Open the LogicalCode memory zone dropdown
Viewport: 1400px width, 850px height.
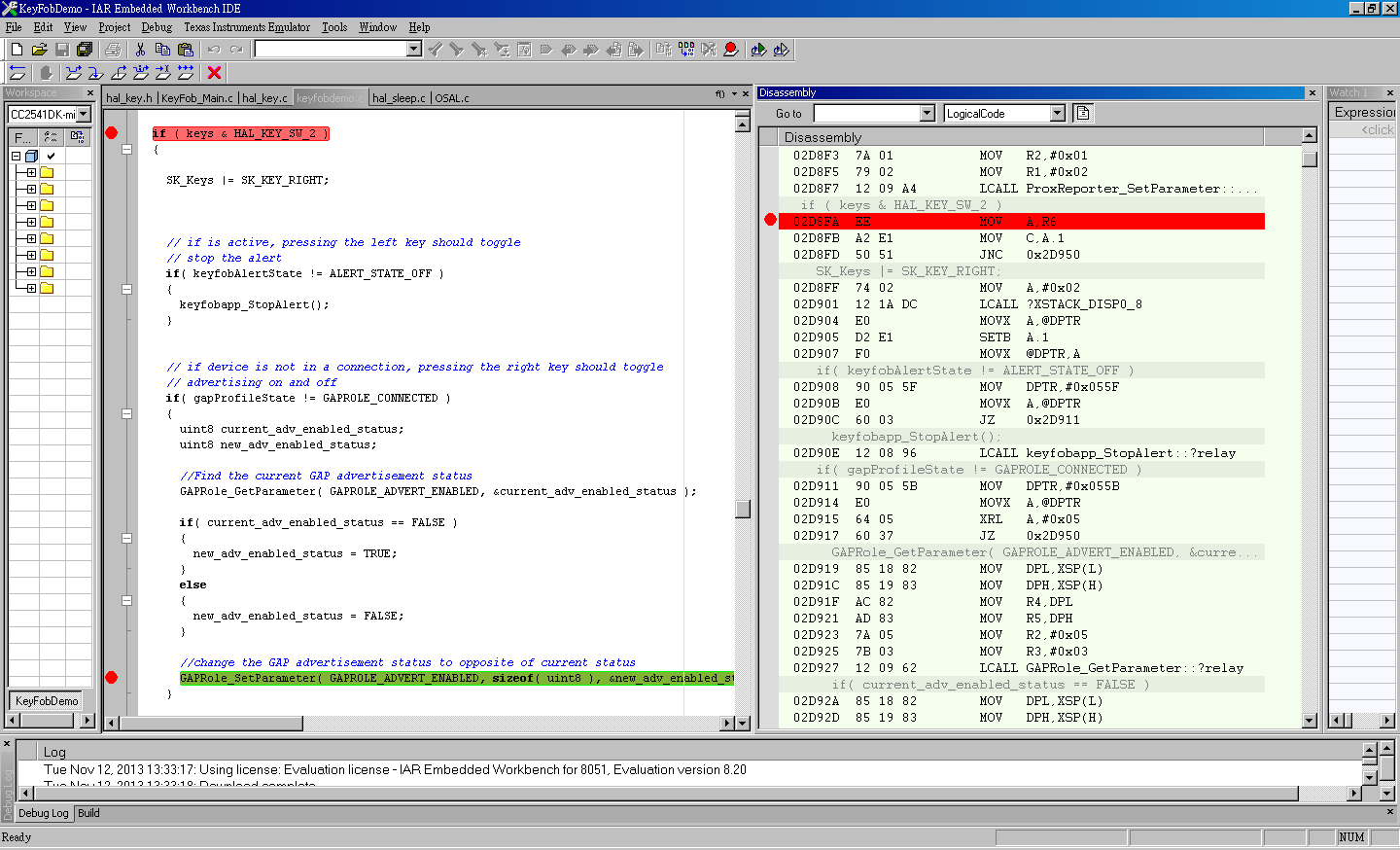coord(1058,114)
